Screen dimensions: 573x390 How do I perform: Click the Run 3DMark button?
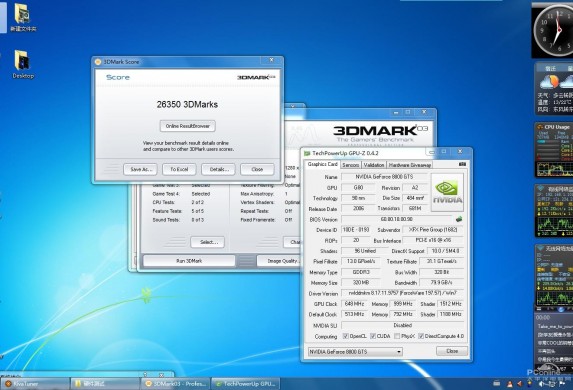(189, 261)
